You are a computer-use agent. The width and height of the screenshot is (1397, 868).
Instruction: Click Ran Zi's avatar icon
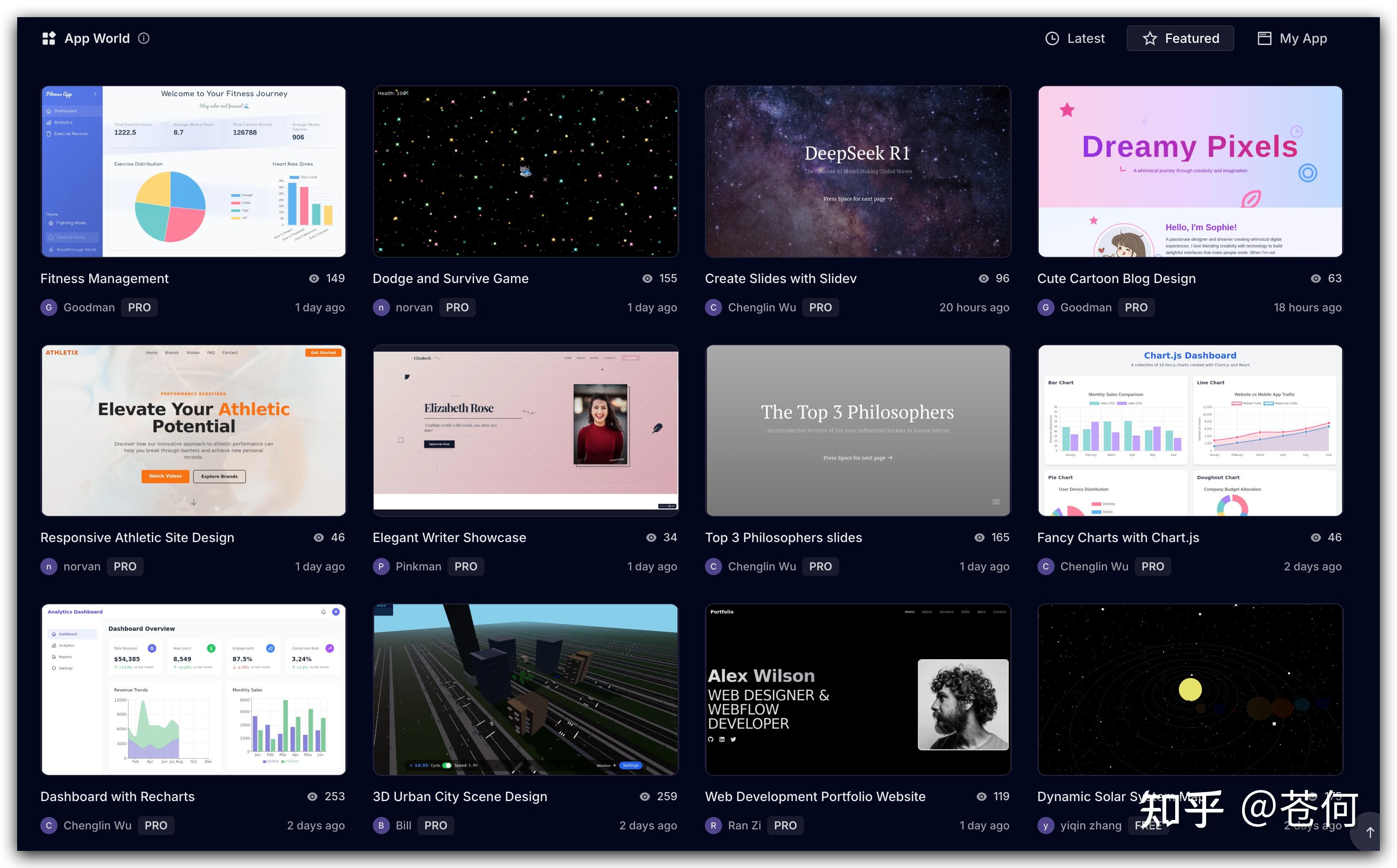[x=713, y=826]
